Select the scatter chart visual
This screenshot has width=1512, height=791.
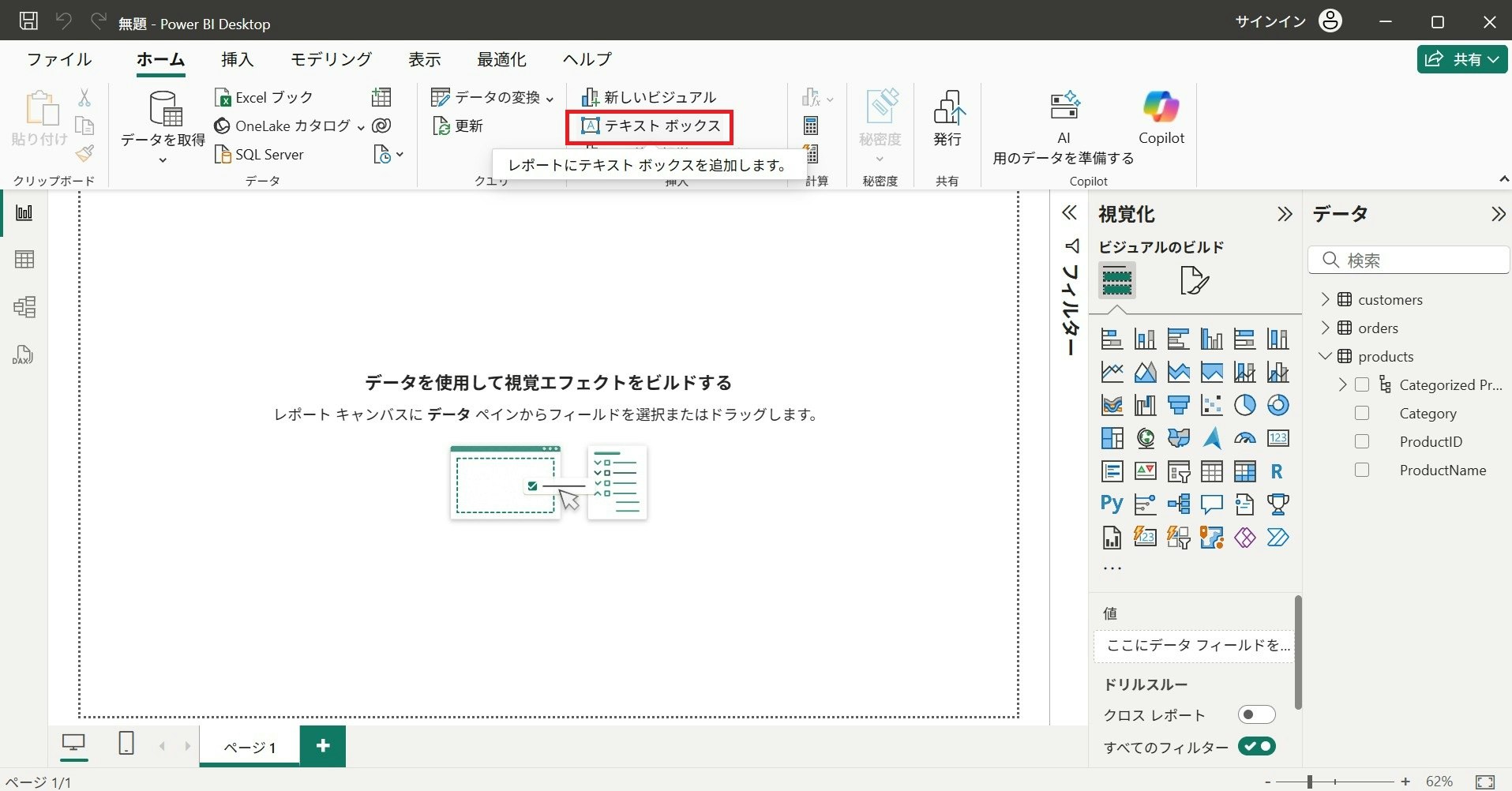(x=1211, y=405)
